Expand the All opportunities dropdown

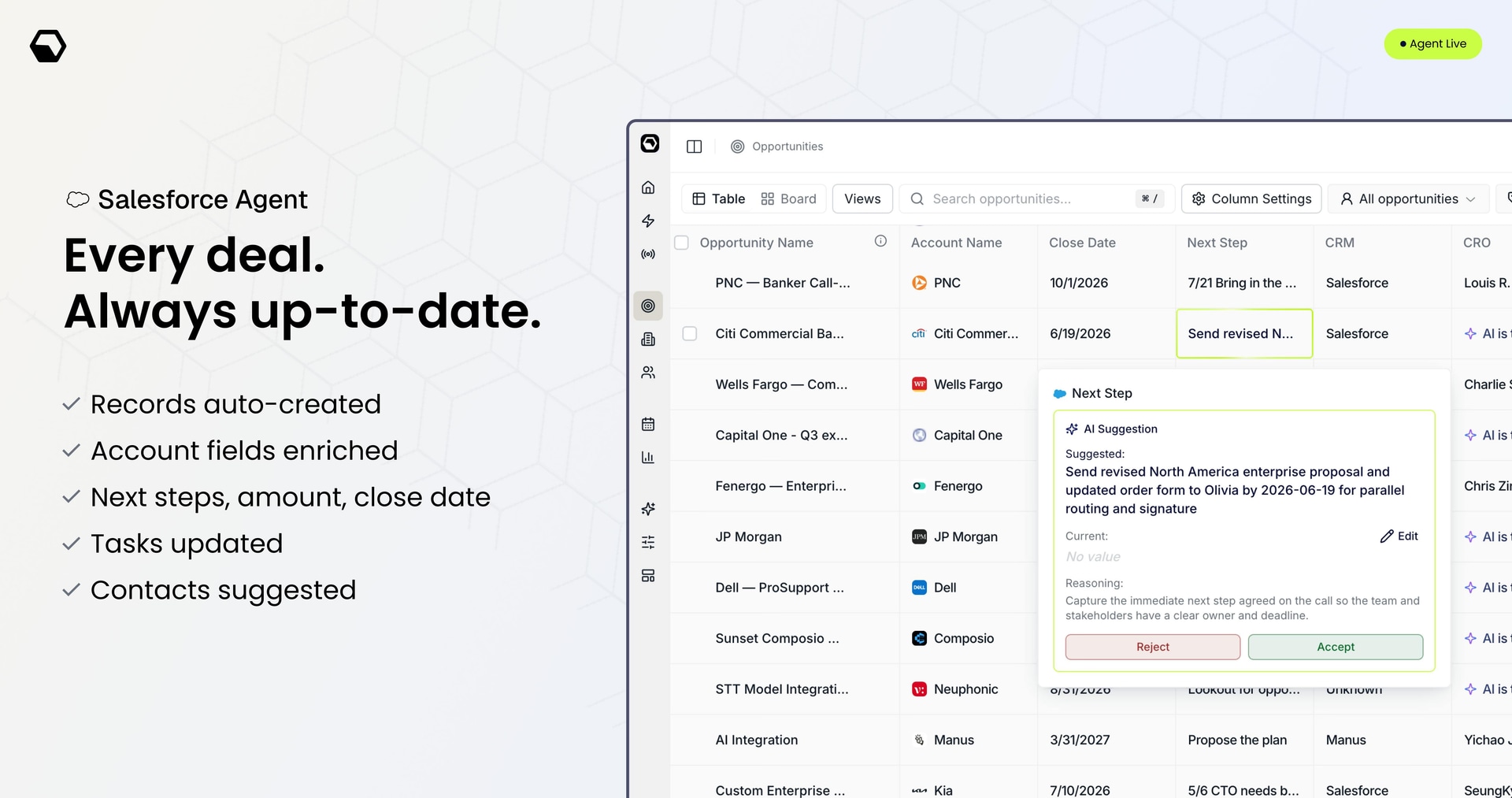1408,199
